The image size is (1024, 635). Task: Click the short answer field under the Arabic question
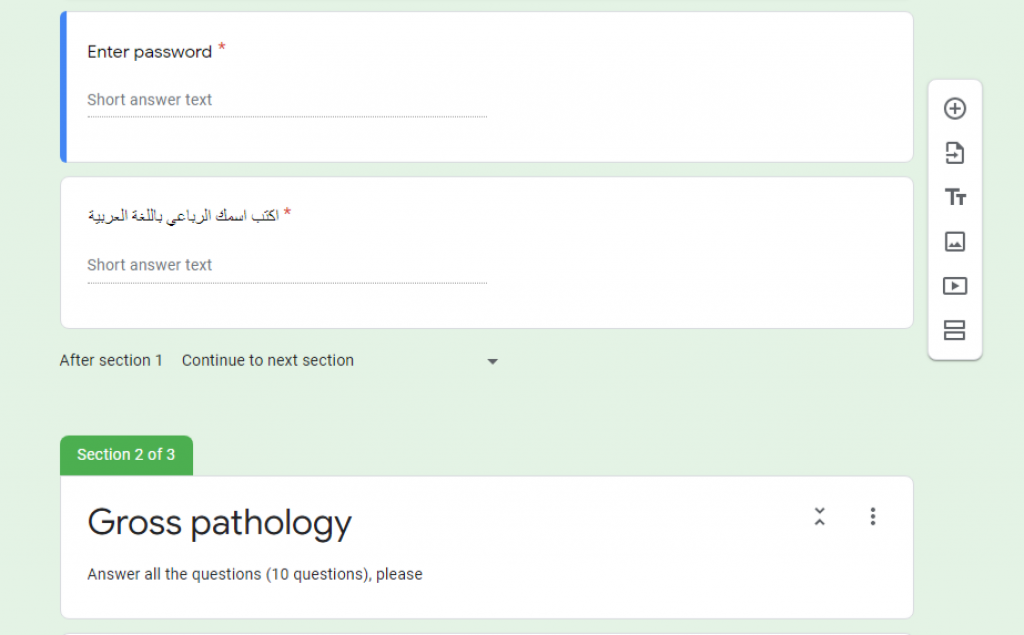click(x=286, y=265)
